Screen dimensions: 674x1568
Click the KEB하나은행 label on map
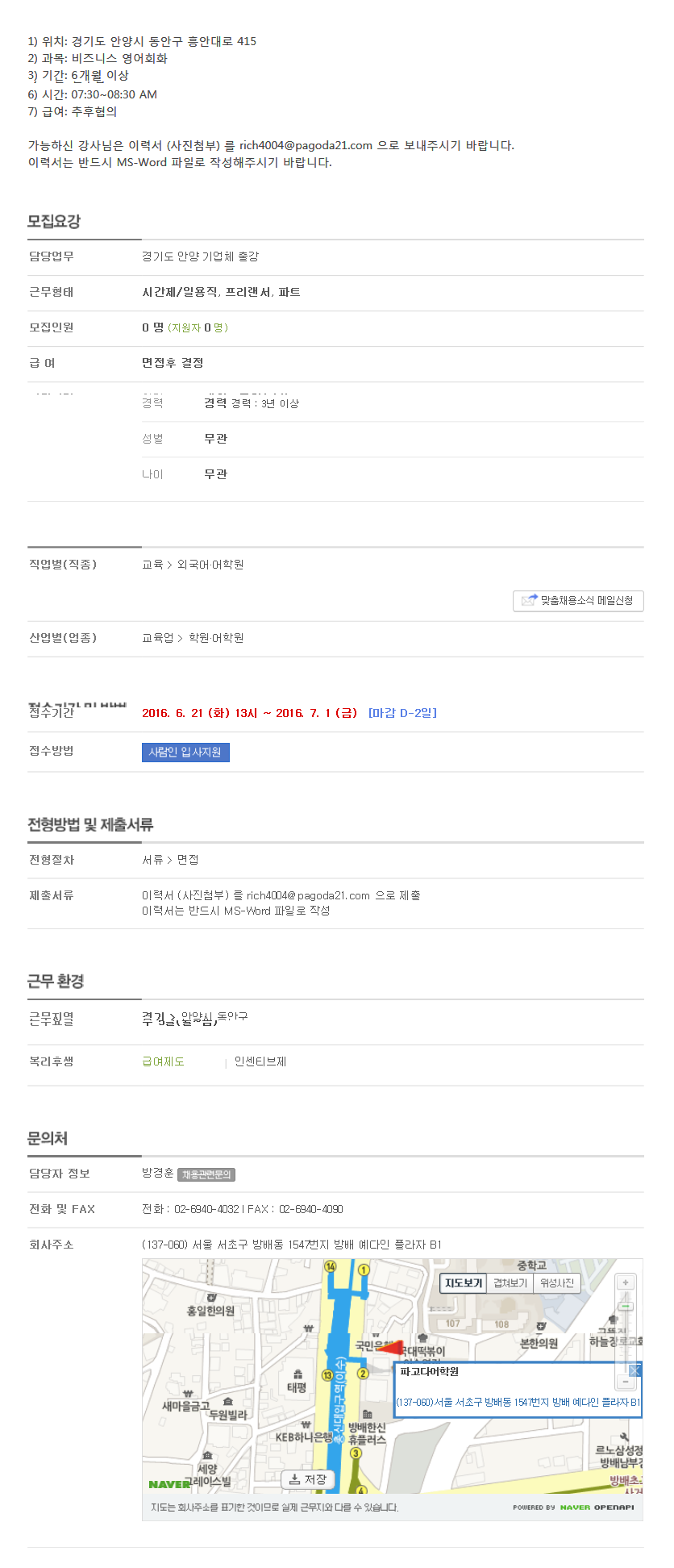tap(303, 1437)
